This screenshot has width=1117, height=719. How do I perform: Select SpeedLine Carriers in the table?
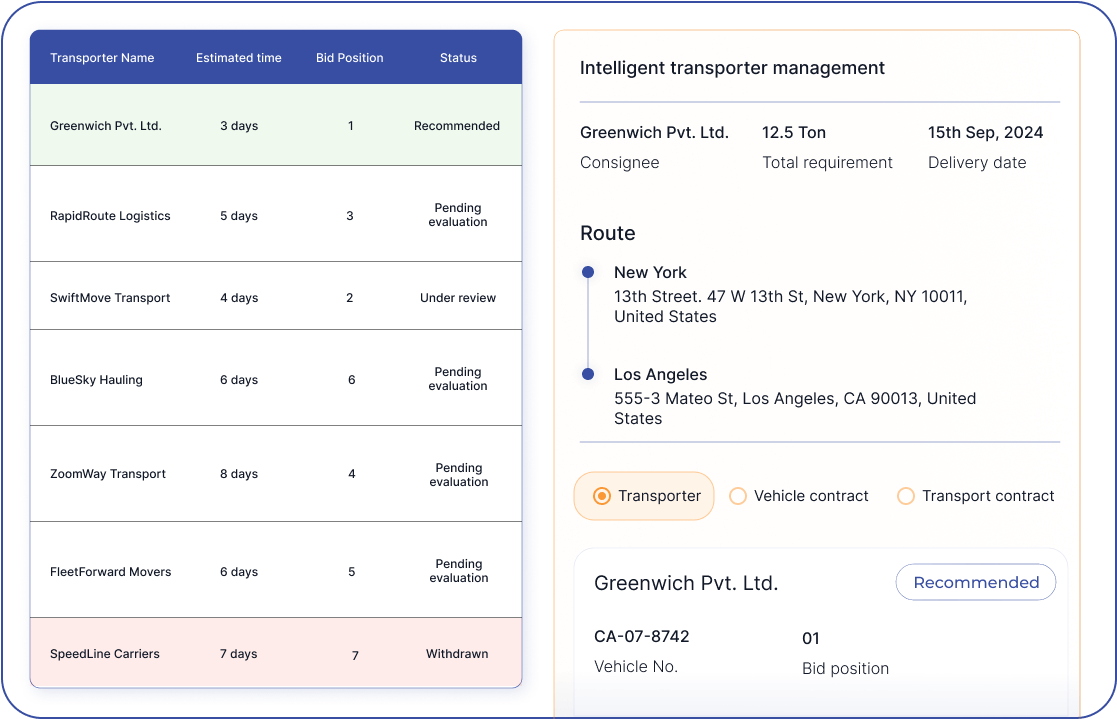[105, 653]
